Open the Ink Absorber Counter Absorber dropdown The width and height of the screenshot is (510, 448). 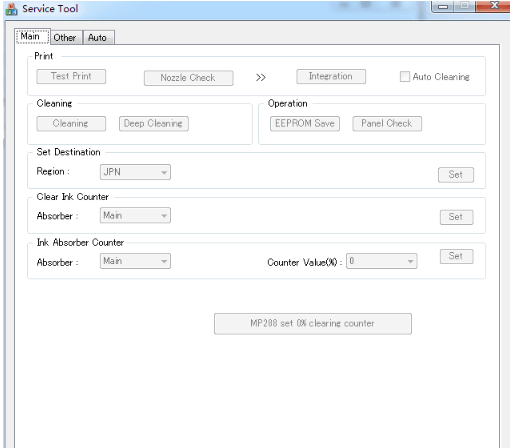(x=135, y=261)
